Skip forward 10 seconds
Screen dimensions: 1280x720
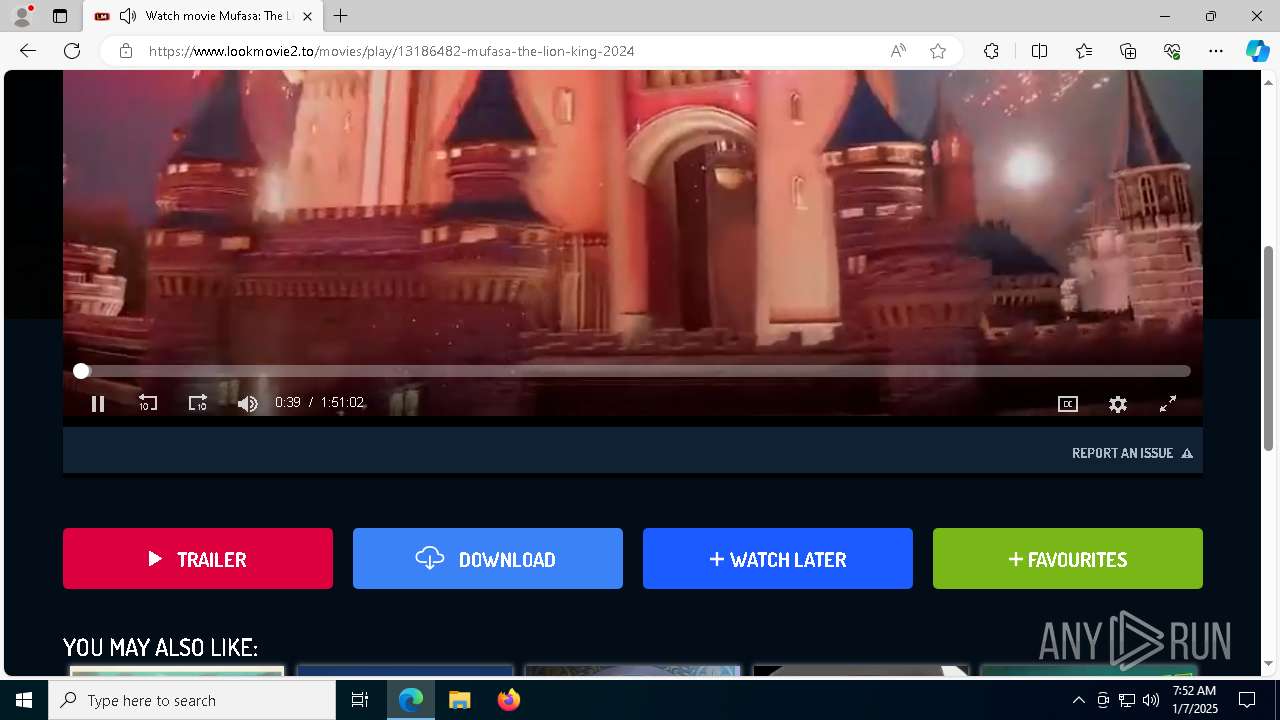198,404
